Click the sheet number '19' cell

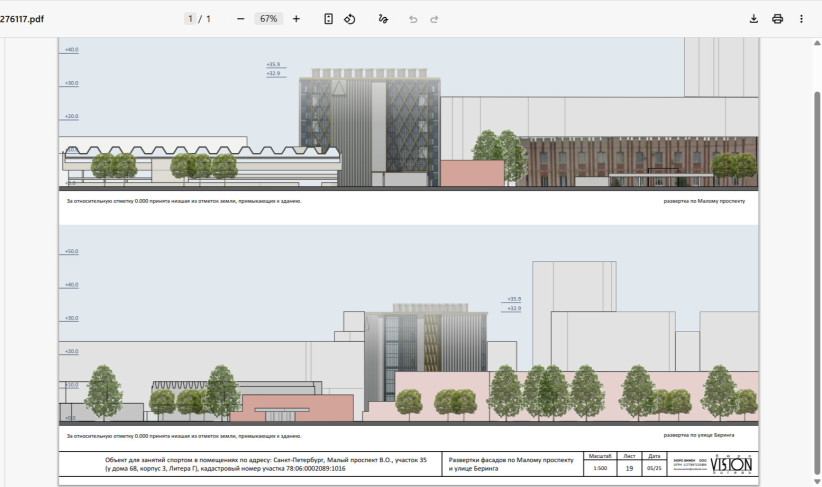629,468
